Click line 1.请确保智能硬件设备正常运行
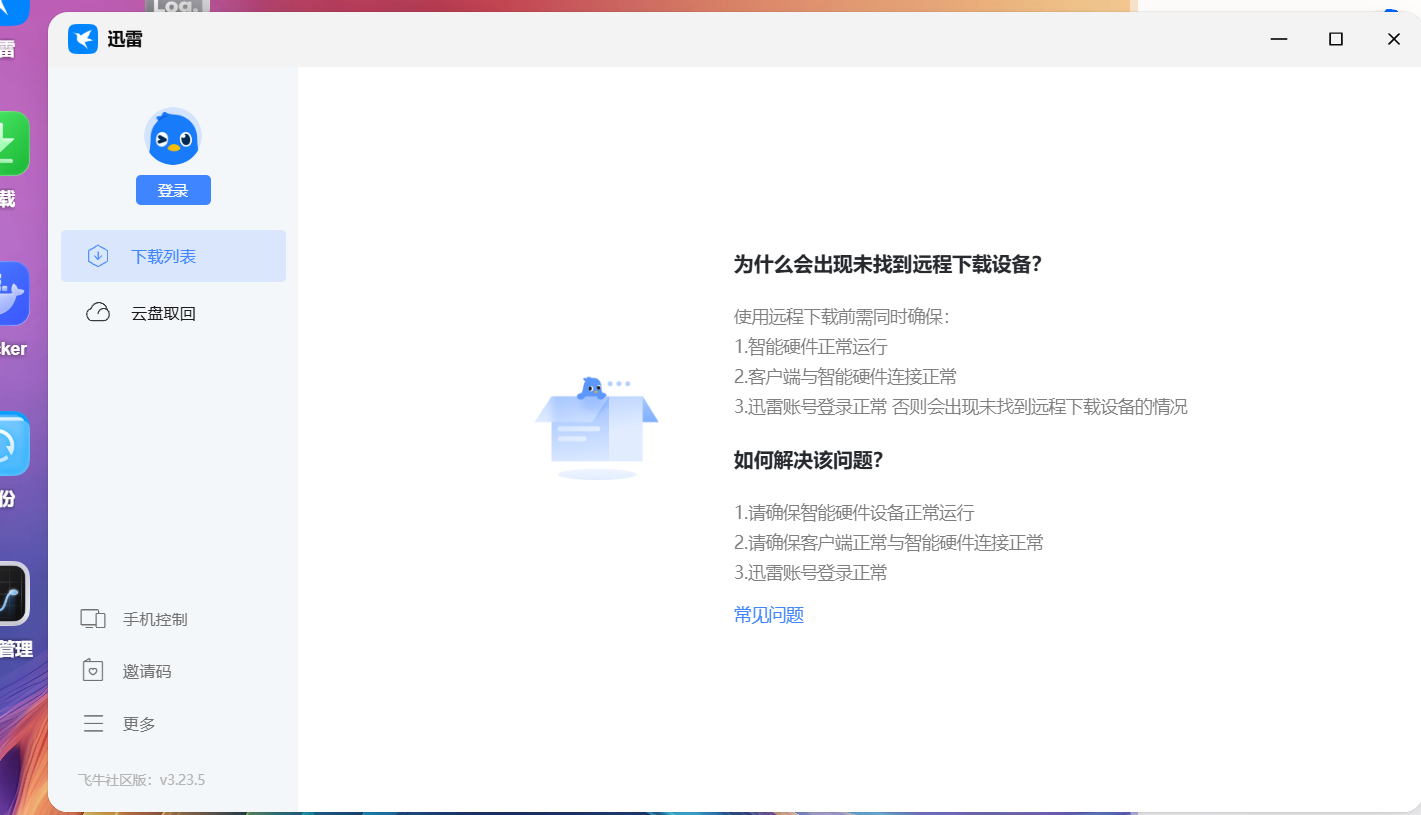 (854, 513)
